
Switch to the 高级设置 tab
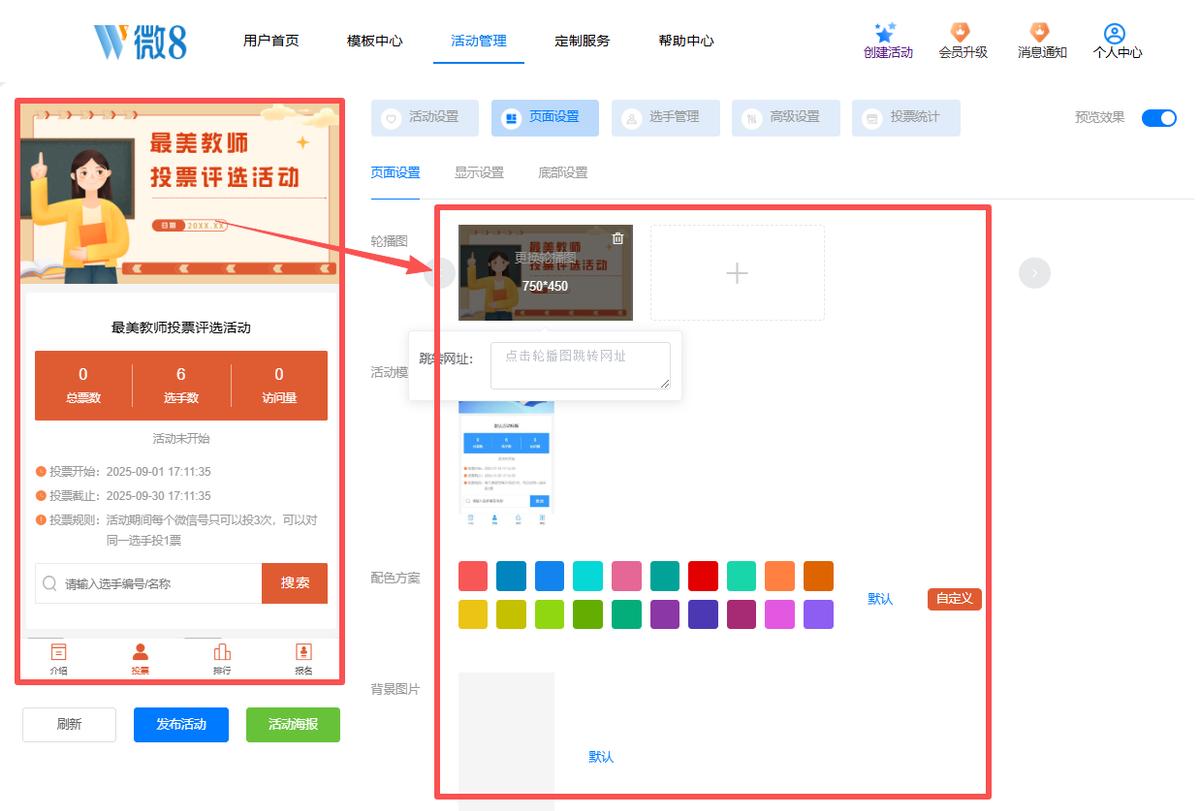tap(786, 117)
